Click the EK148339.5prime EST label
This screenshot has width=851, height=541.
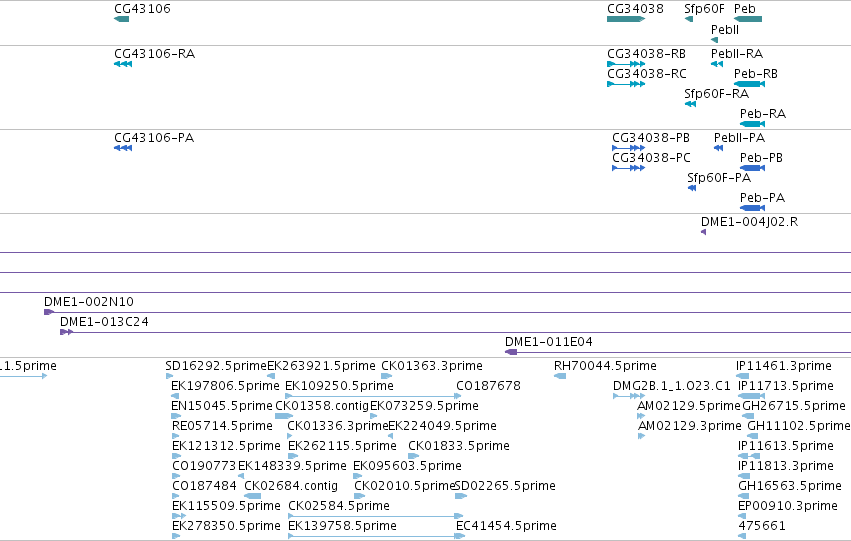pyautogui.click(x=292, y=466)
